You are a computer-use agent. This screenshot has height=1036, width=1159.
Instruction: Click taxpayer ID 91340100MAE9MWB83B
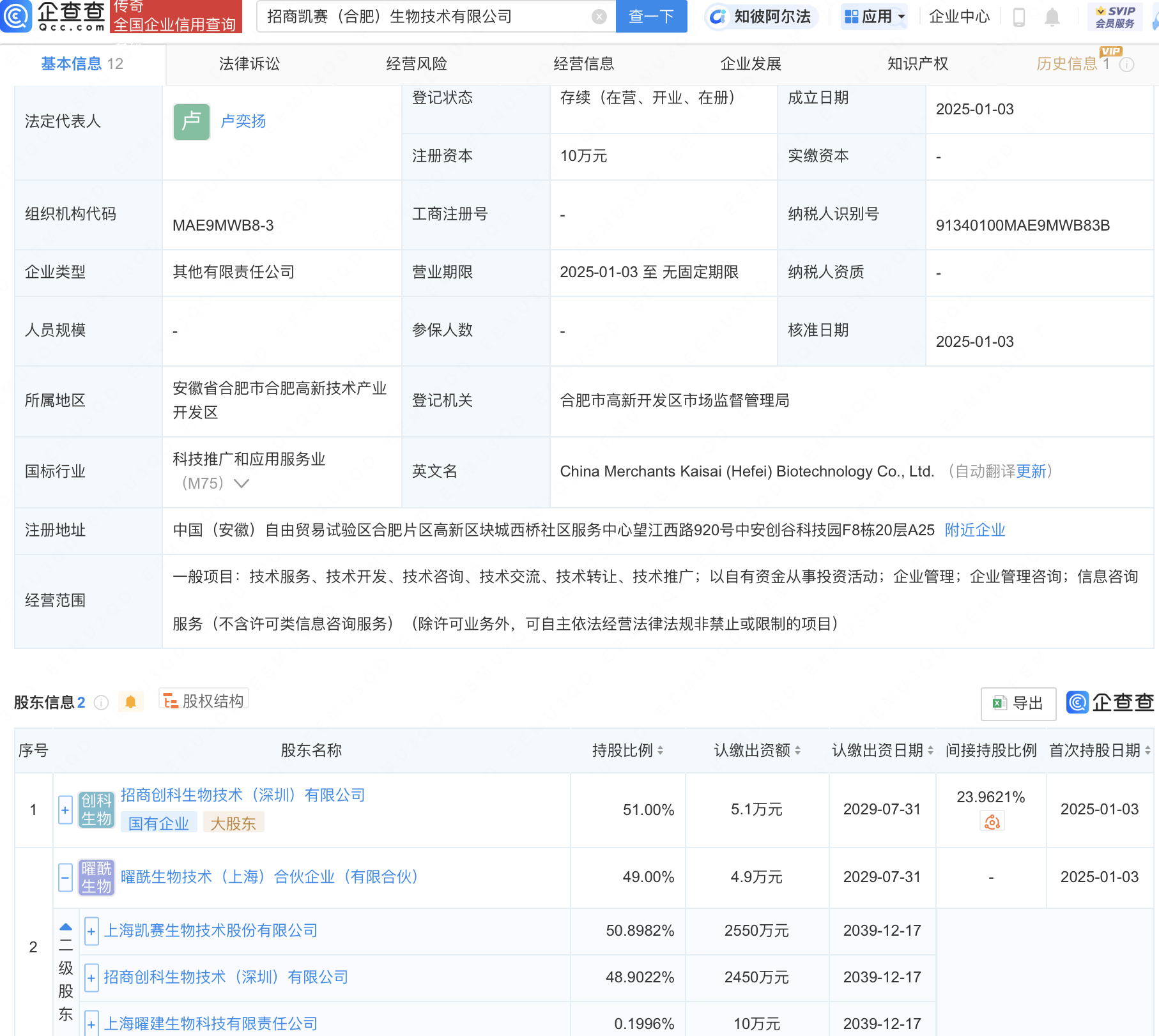coord(1022,225)
